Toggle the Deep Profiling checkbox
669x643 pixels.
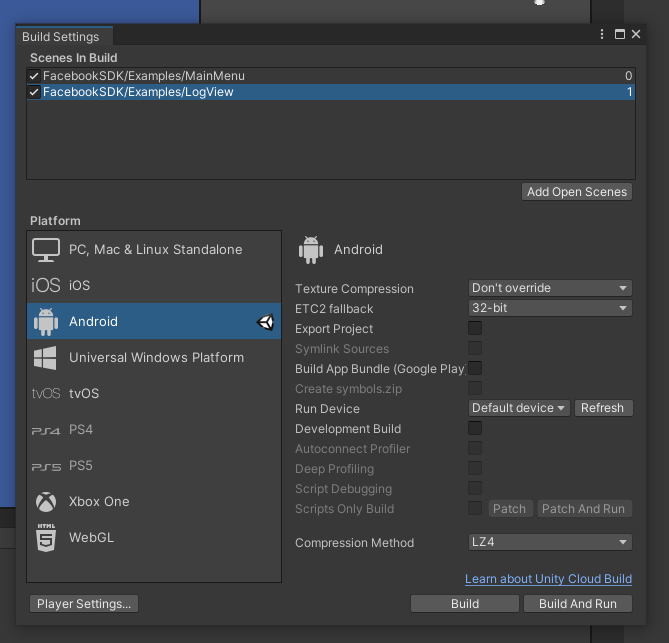pyautogui.click(x=475, y=468)
